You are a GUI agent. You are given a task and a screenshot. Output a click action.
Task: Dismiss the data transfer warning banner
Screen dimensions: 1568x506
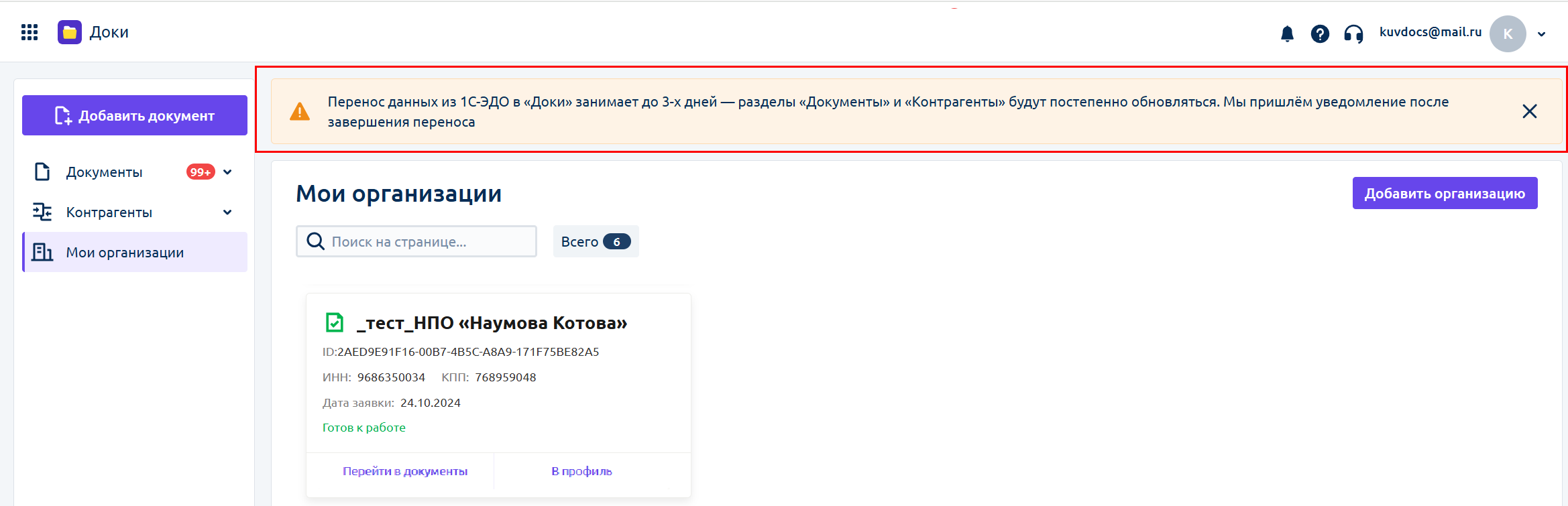(x=1530, y=111)
